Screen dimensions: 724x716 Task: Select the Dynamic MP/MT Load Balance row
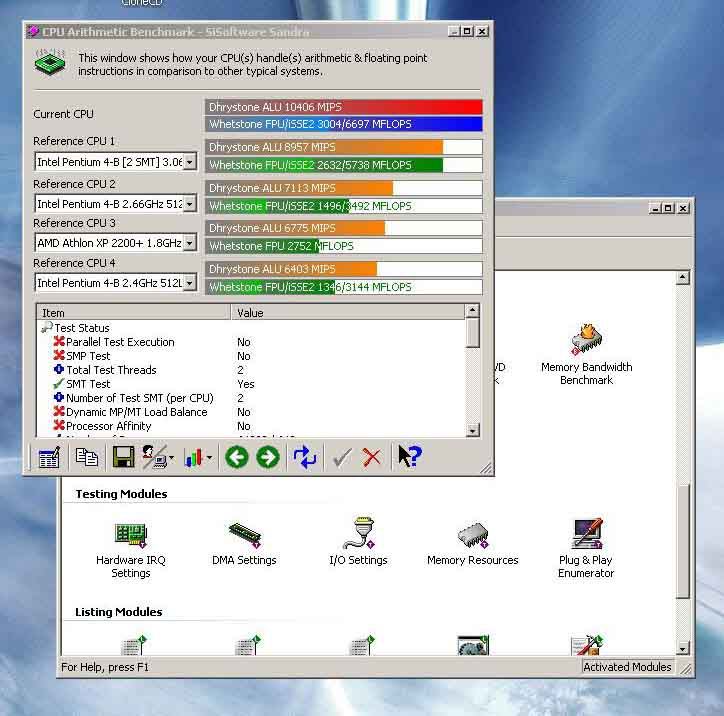coord(252,412)
